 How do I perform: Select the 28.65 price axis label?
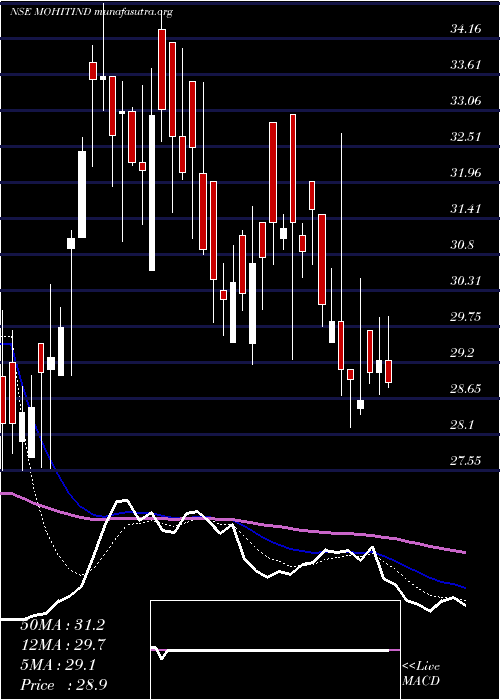tap(466, 388)
